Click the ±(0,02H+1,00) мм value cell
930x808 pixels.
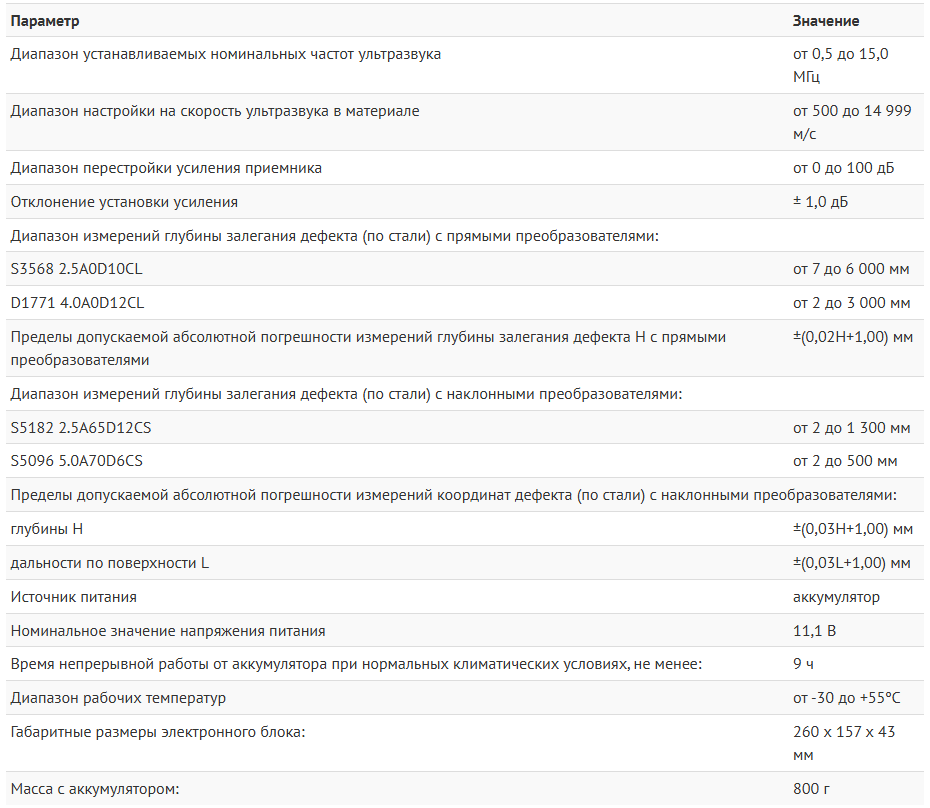click(852, 337)
